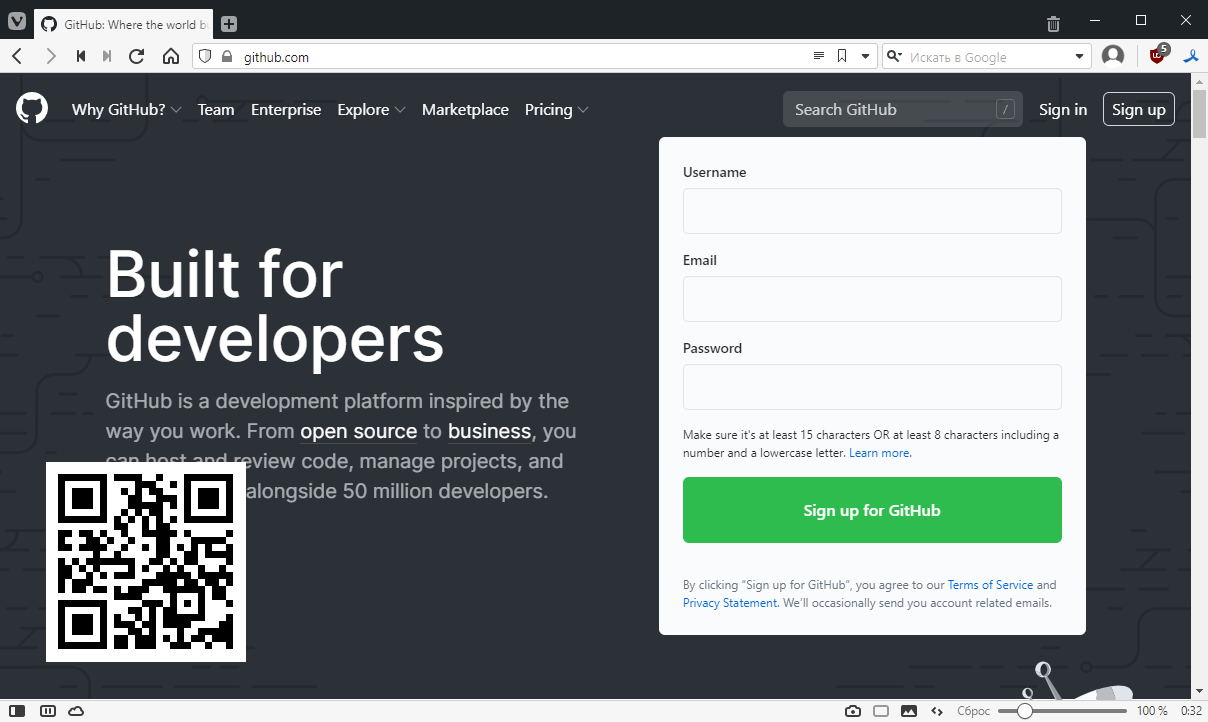
Task: Go forward to the next page
Action: [50, 57]
